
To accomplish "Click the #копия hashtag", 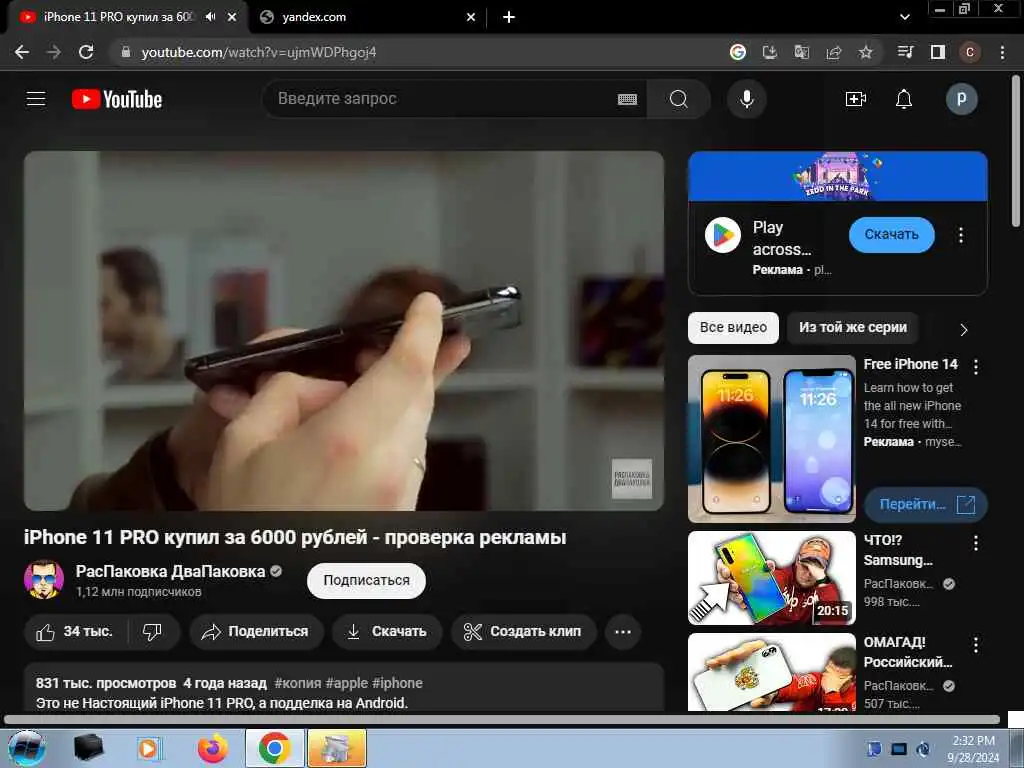I will pos(298,683).
